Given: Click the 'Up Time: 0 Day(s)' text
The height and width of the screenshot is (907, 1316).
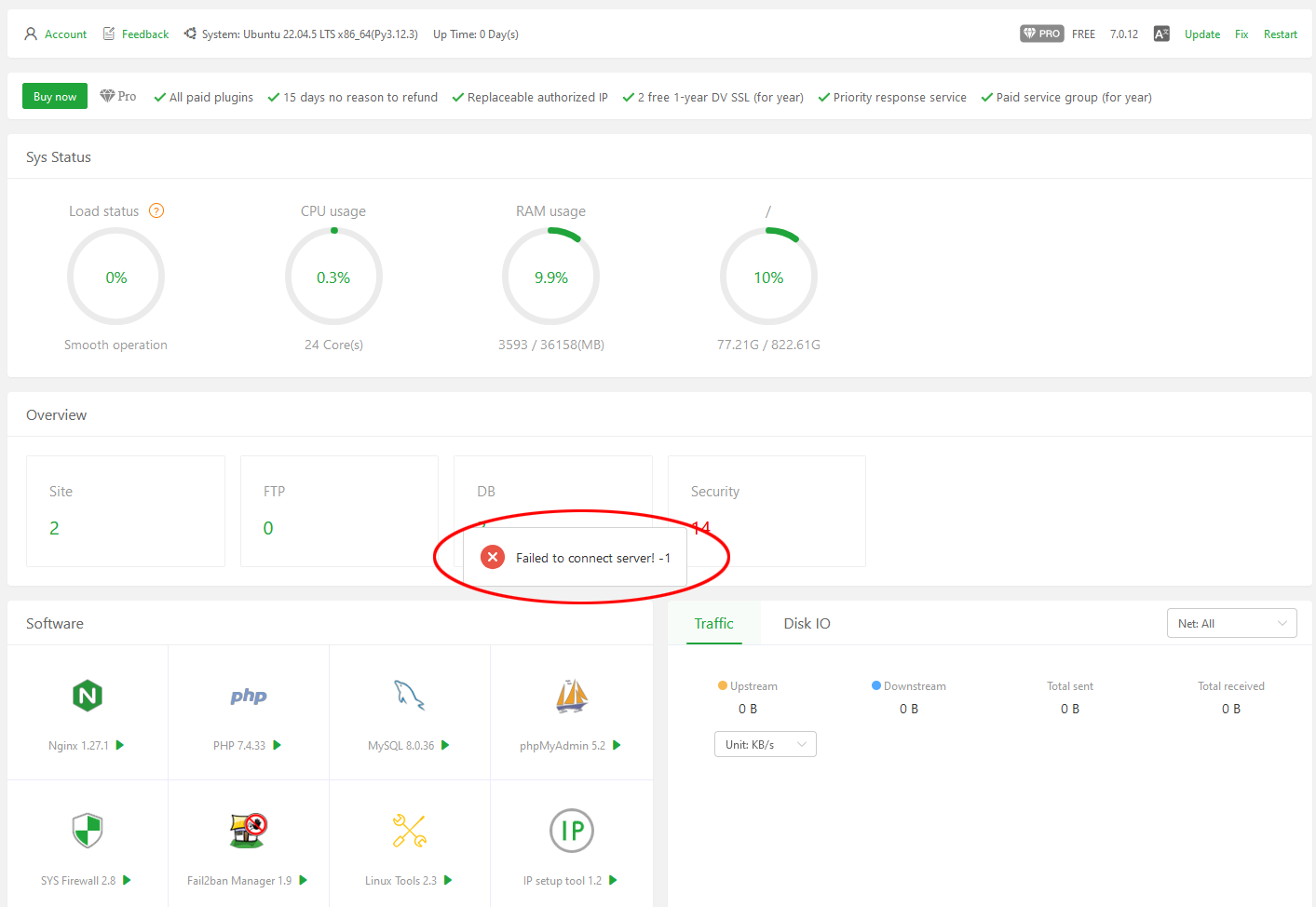Looking at the screenshot, I should pyautogui.click(x=476, y=34).
